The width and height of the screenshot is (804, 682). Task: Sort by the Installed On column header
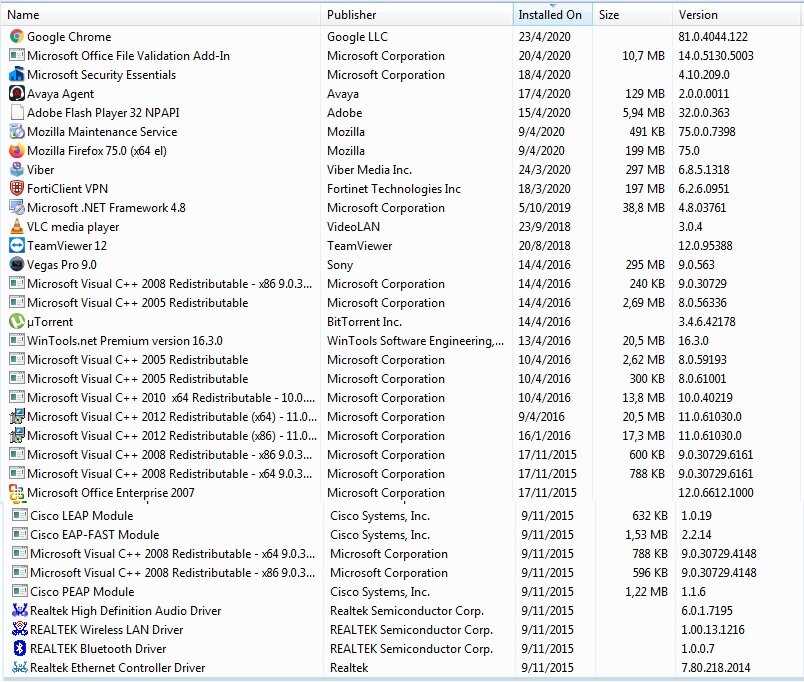pos(553,15)
